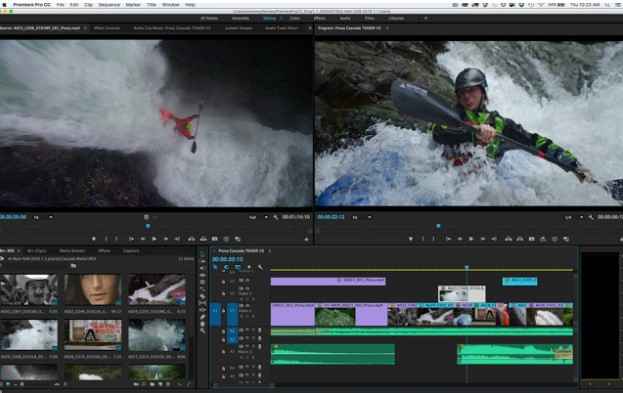The height and width of the screenshot is (393, 623).
Task: Export a frame from the Source monitor
Action: click(215, 239)
